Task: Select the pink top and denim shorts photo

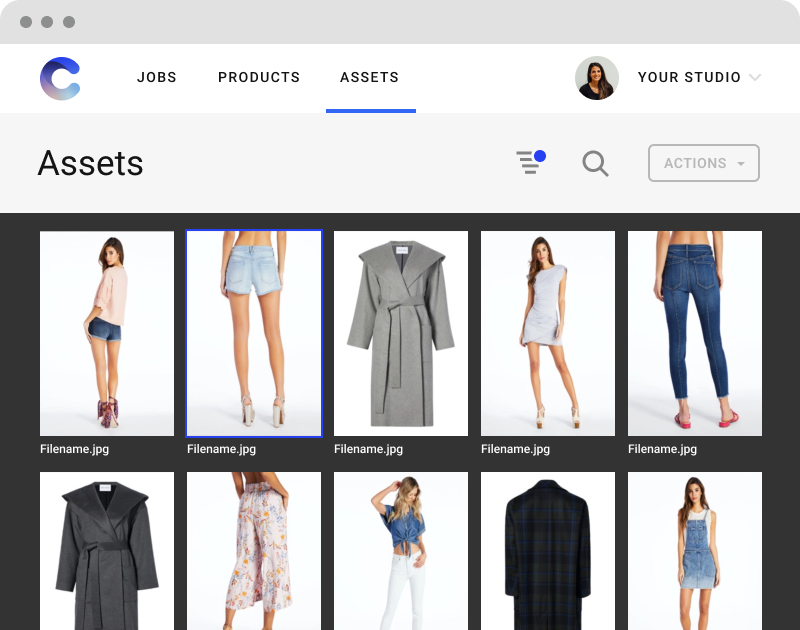Action: click(x=107, y=334)
